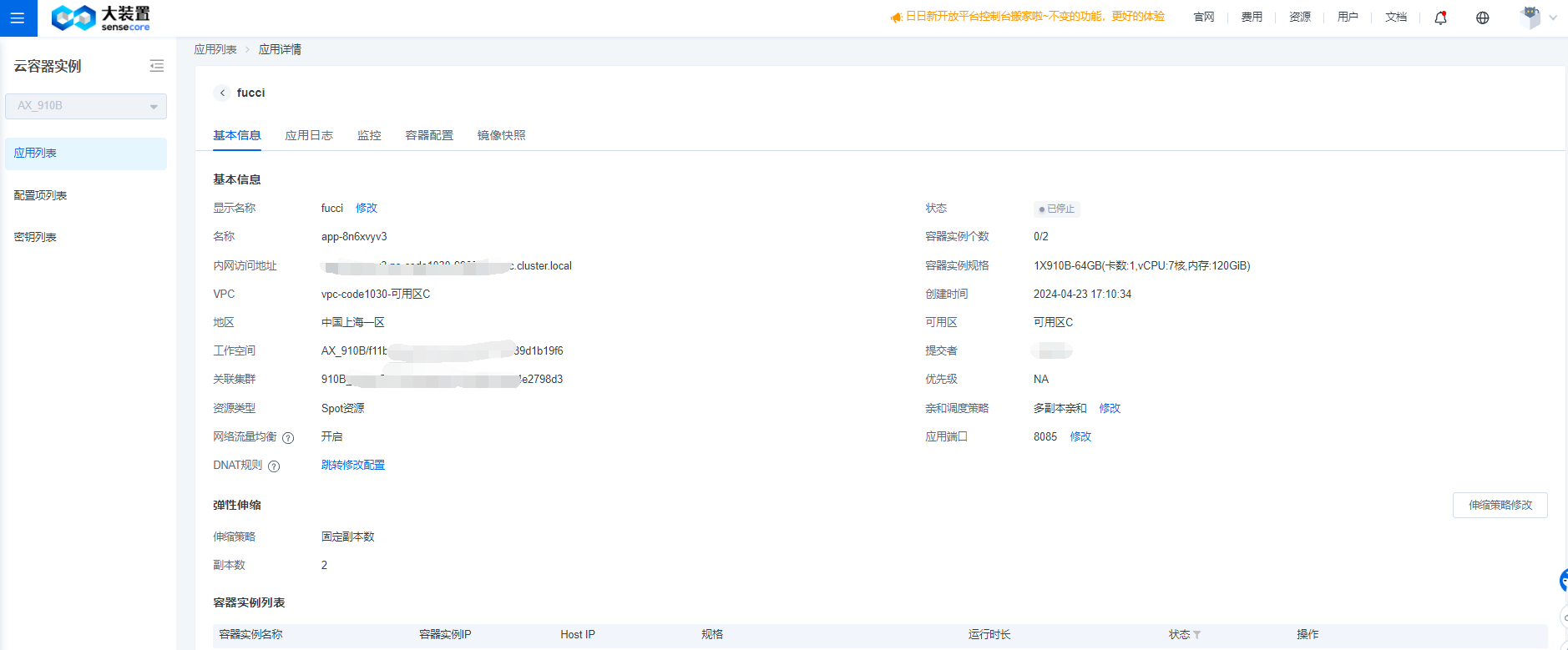The image size is (1568, 650).
Task: Select 配置项列表 in the sidebar
Action: (40, 195)
